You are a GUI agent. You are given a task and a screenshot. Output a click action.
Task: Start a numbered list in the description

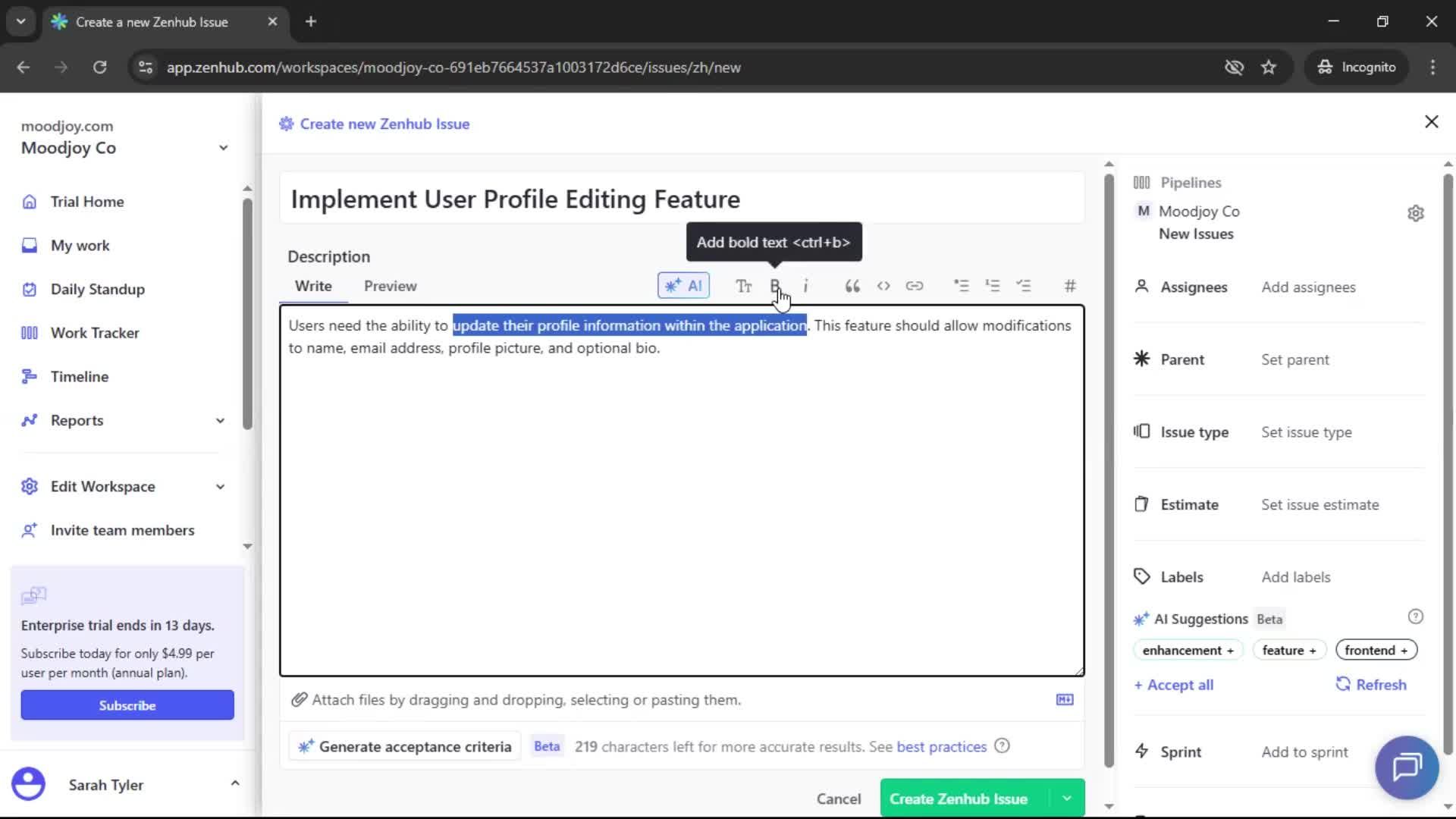[x=993, y=286]
